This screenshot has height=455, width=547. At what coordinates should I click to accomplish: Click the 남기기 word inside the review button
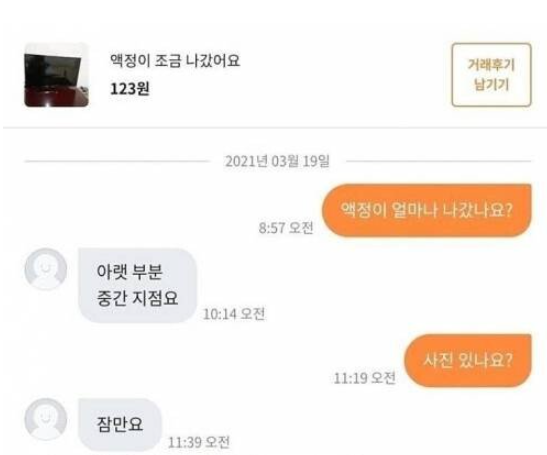click(491, 85)
